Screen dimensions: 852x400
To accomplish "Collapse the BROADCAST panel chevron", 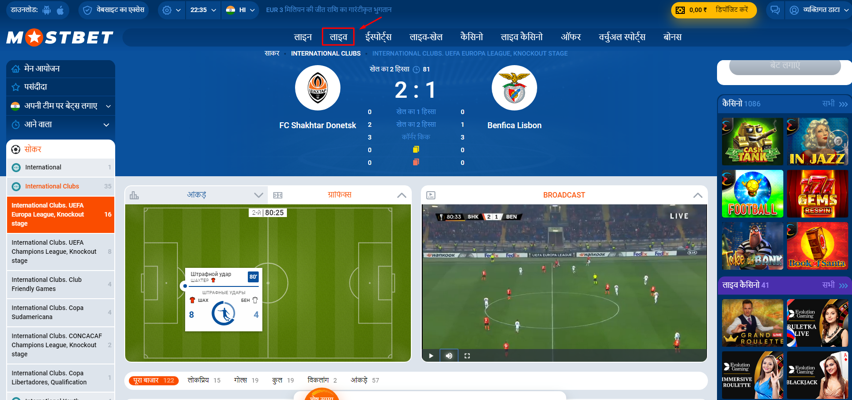I will tap(698, 195).
